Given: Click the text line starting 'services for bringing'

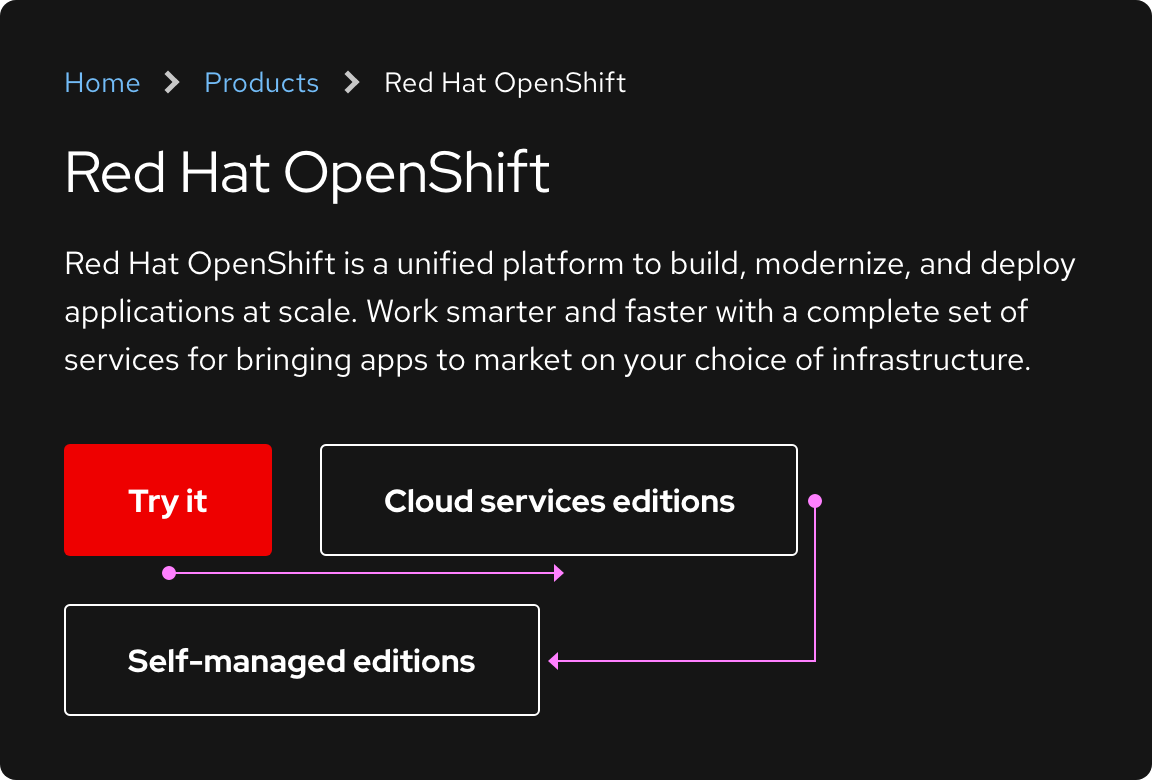Looking at the screenshot, I should coord(546,360).
